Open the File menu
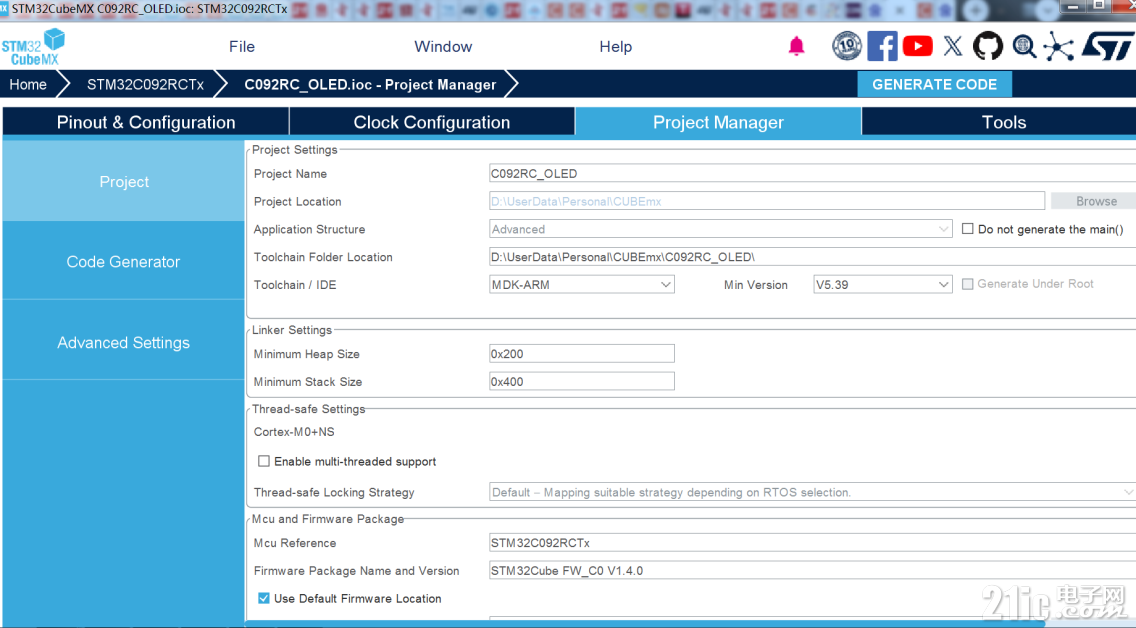Image resolution: width=1136 pixels, height=628 pixels. coord(242,46)
